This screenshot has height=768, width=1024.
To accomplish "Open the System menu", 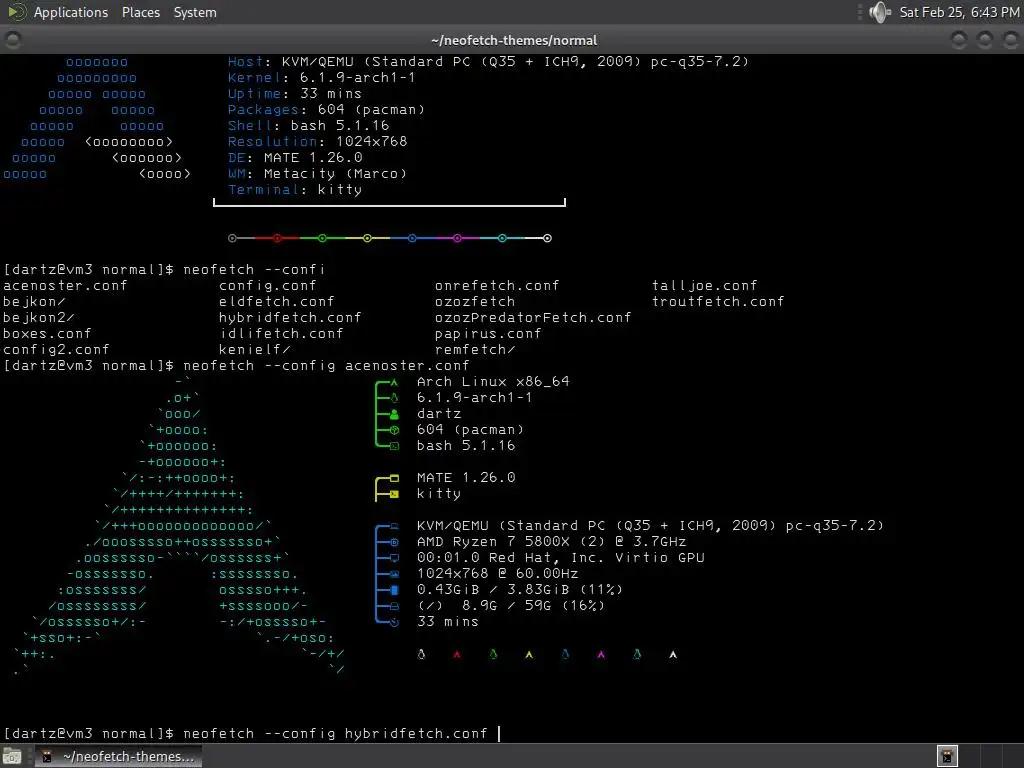I will 195,12.
